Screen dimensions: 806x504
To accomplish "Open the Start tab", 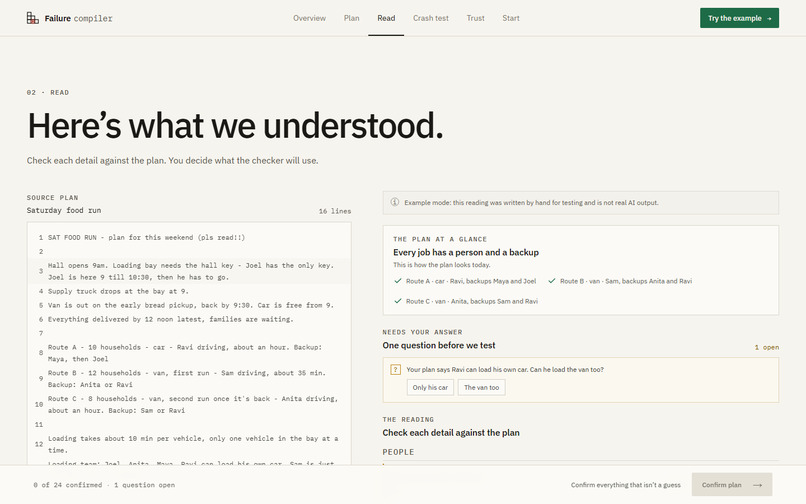I will pyautogui.click(x=511, y=18).
